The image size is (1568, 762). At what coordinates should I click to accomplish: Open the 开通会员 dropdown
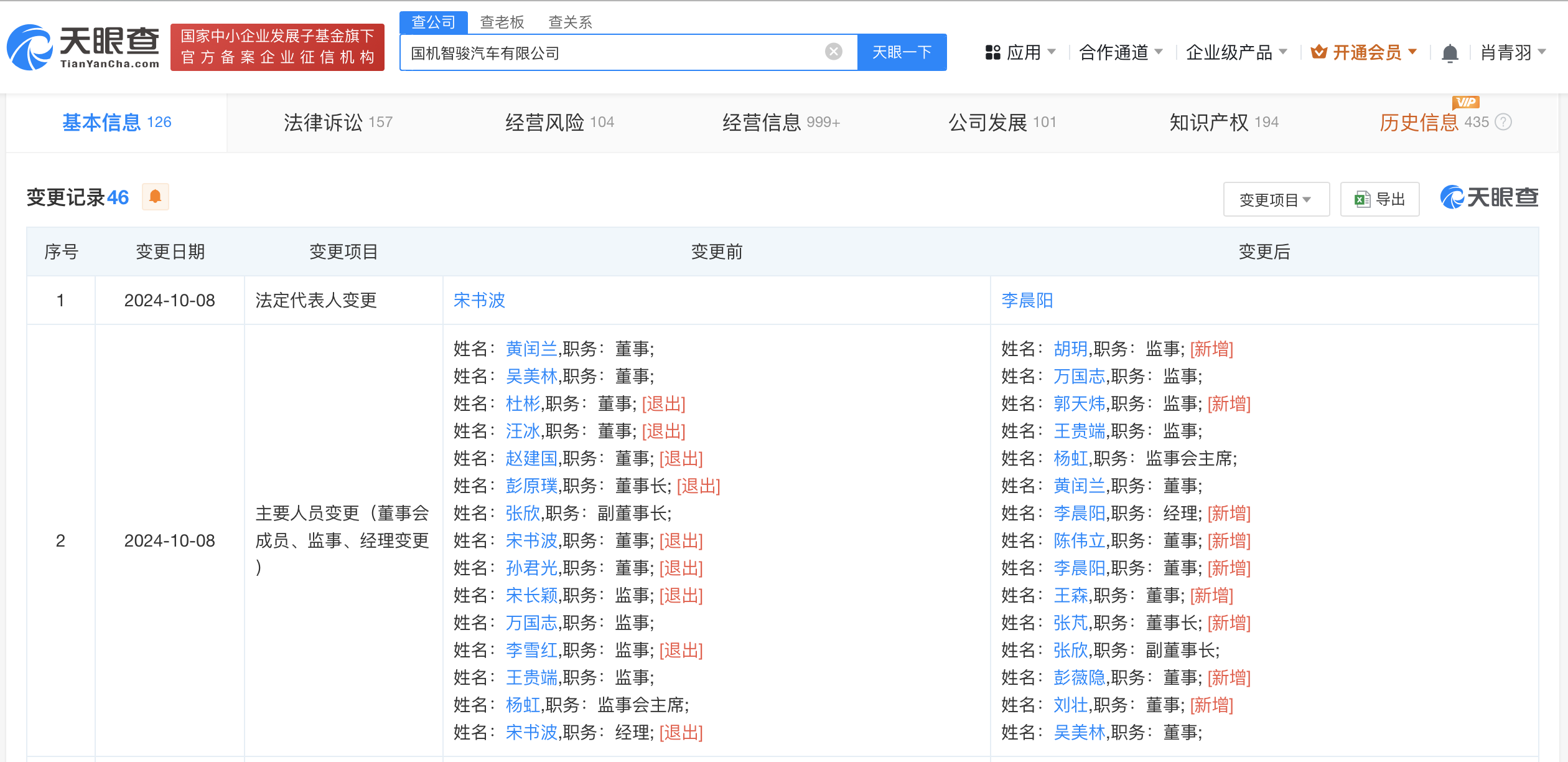(1364, 52)
